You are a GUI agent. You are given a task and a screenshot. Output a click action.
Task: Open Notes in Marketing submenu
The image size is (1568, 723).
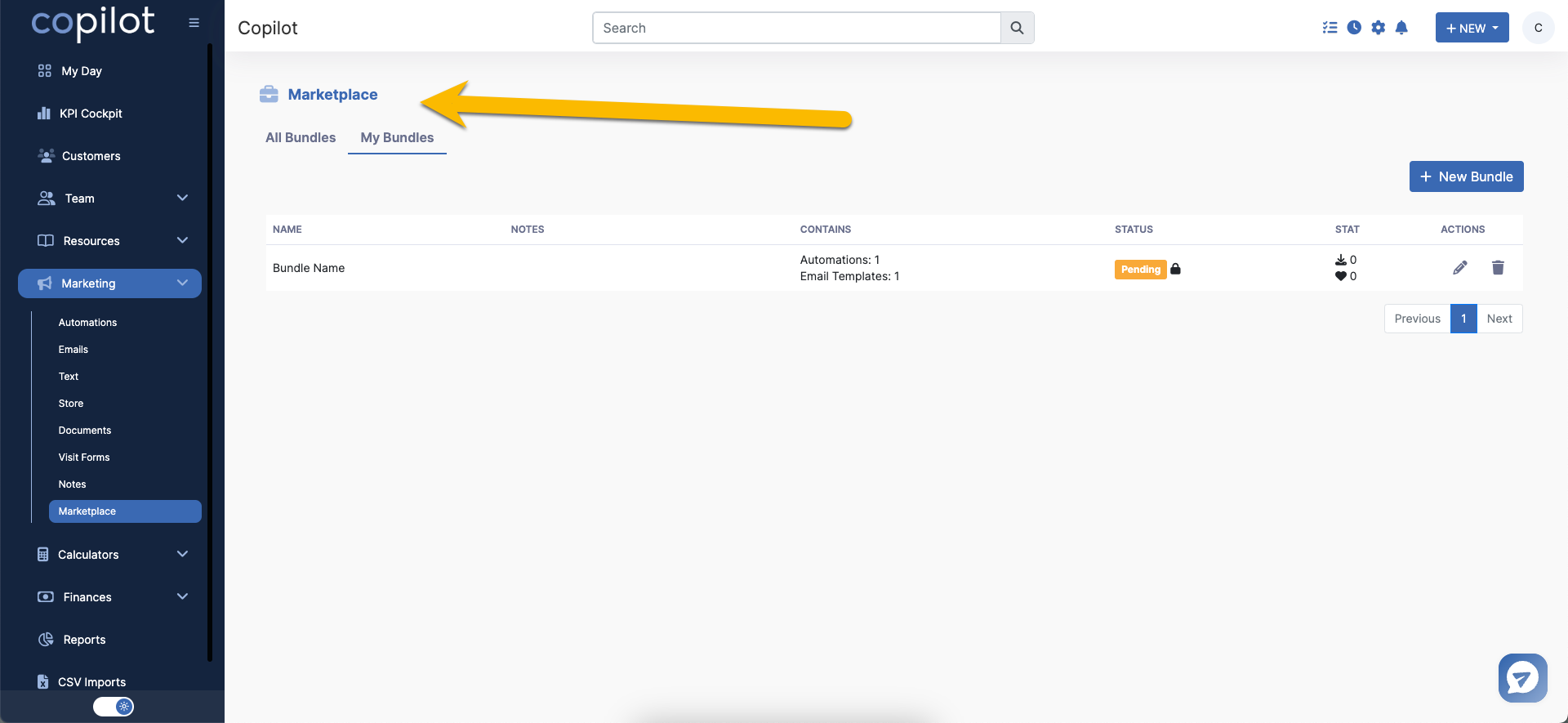(x=72, y=484)
